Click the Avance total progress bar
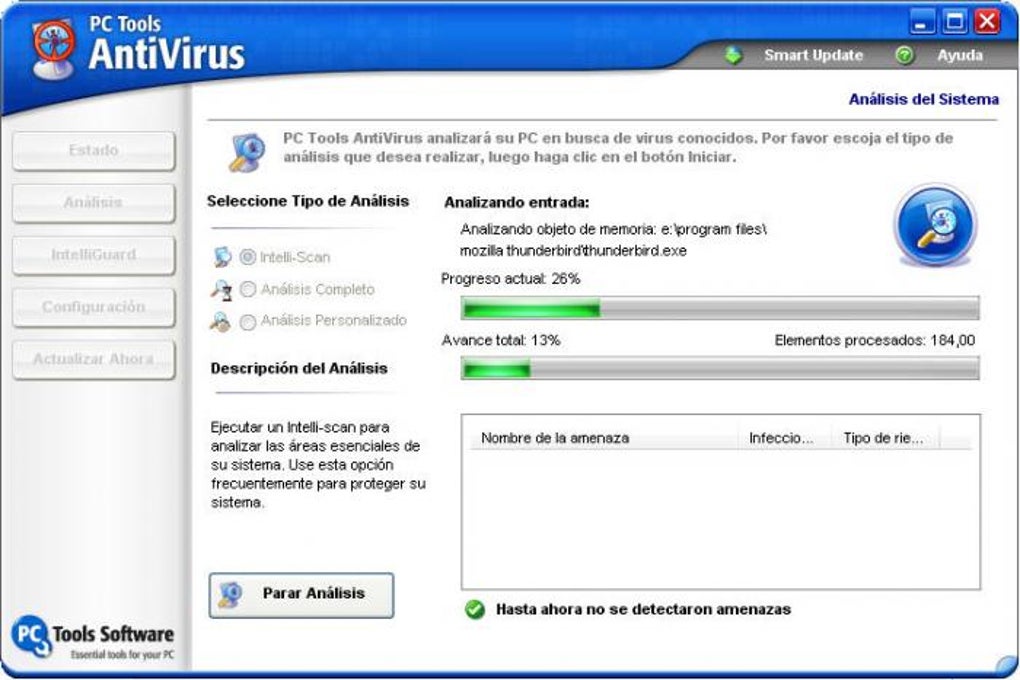 click(x=720, y=369)
